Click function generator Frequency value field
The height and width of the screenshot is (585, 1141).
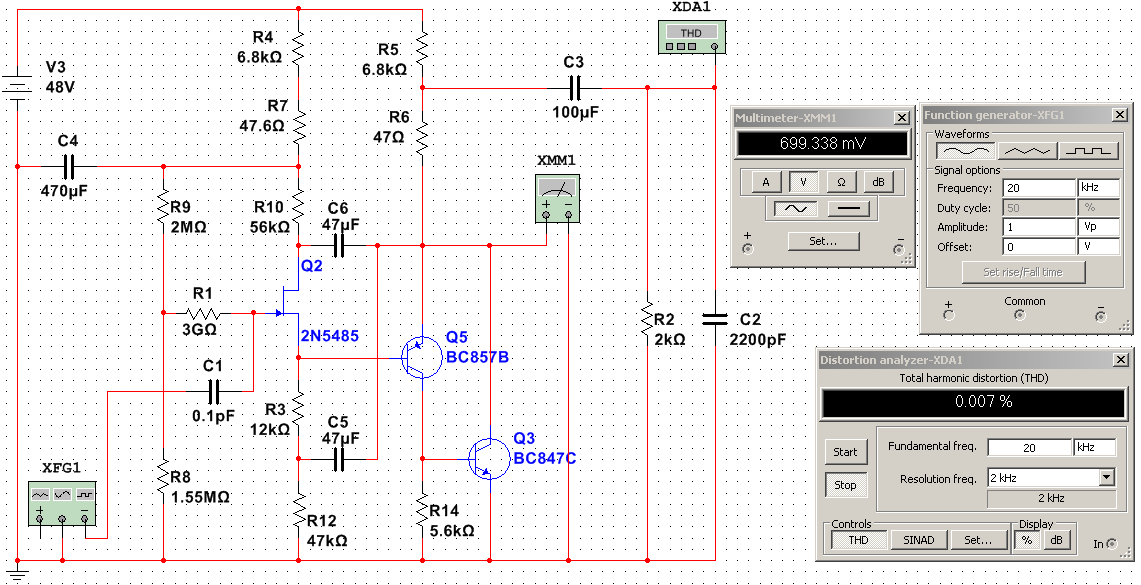point(1038,188)
